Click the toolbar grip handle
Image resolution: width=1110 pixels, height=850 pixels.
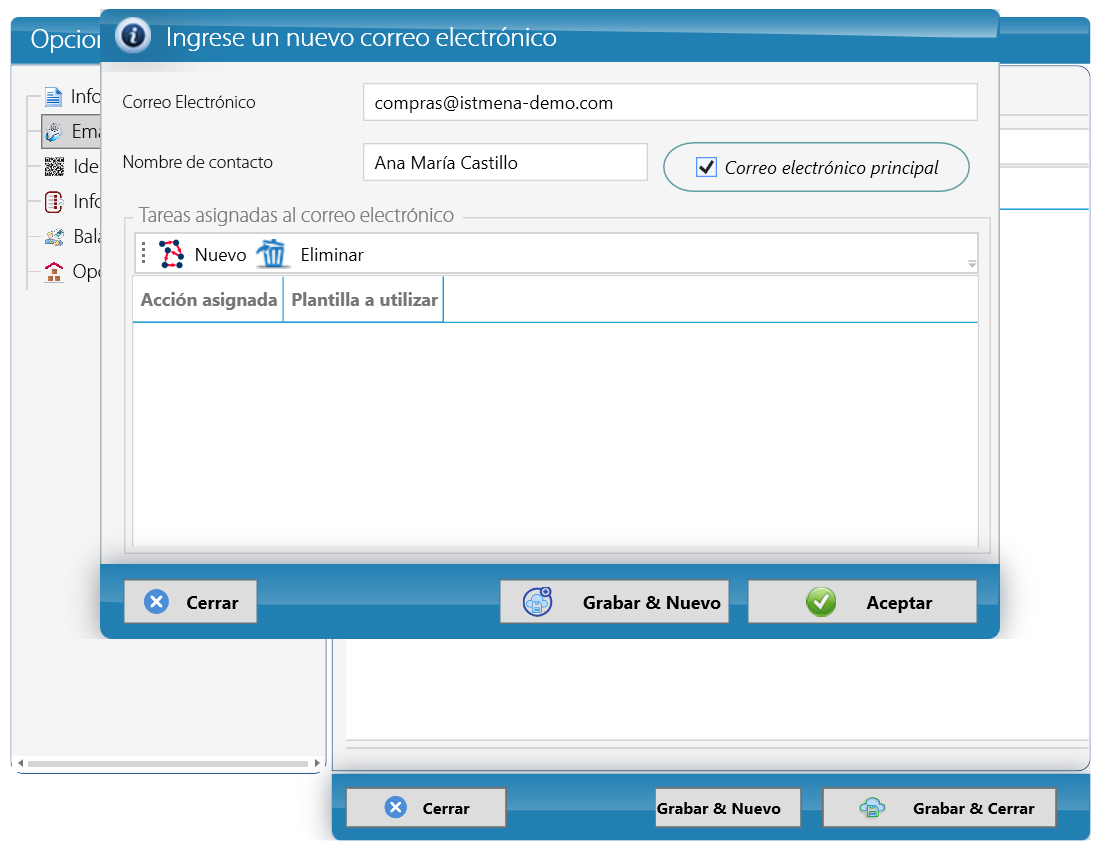[x=144, y=253]
